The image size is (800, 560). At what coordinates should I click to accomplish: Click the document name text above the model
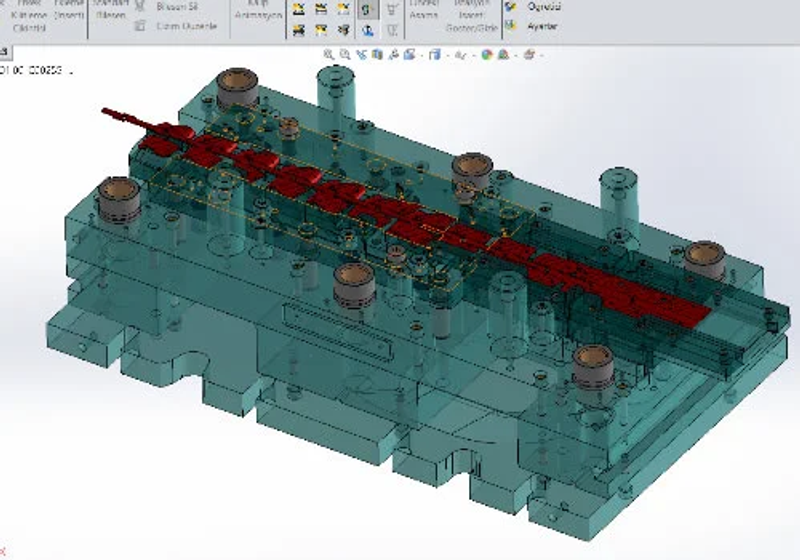tap(36, 70)
